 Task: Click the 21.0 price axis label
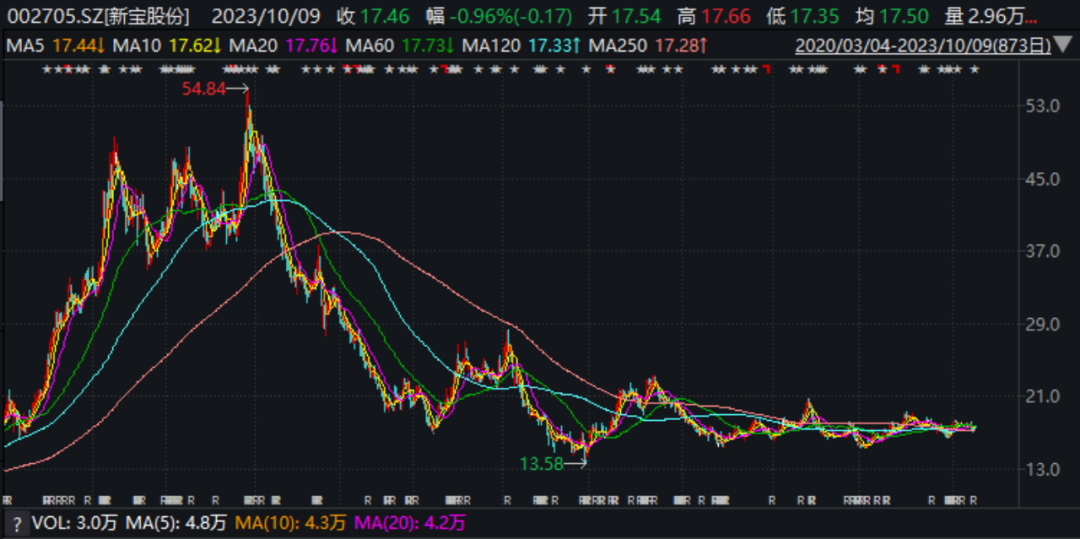pos(1042,397)
